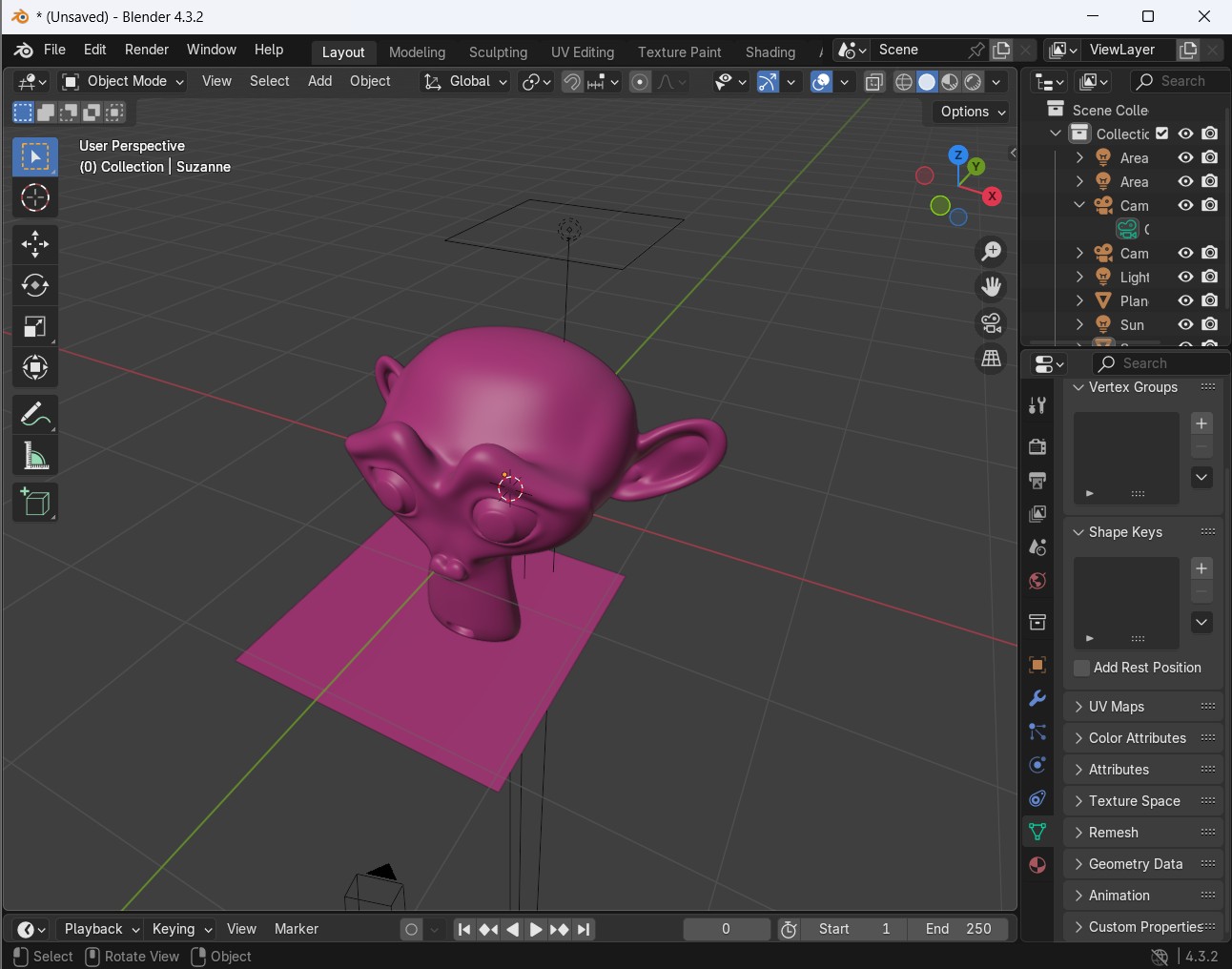Open the viewport Add menu
Image resolution: width=1232 pixels, height=969 pixels.
tap(319, 81)
